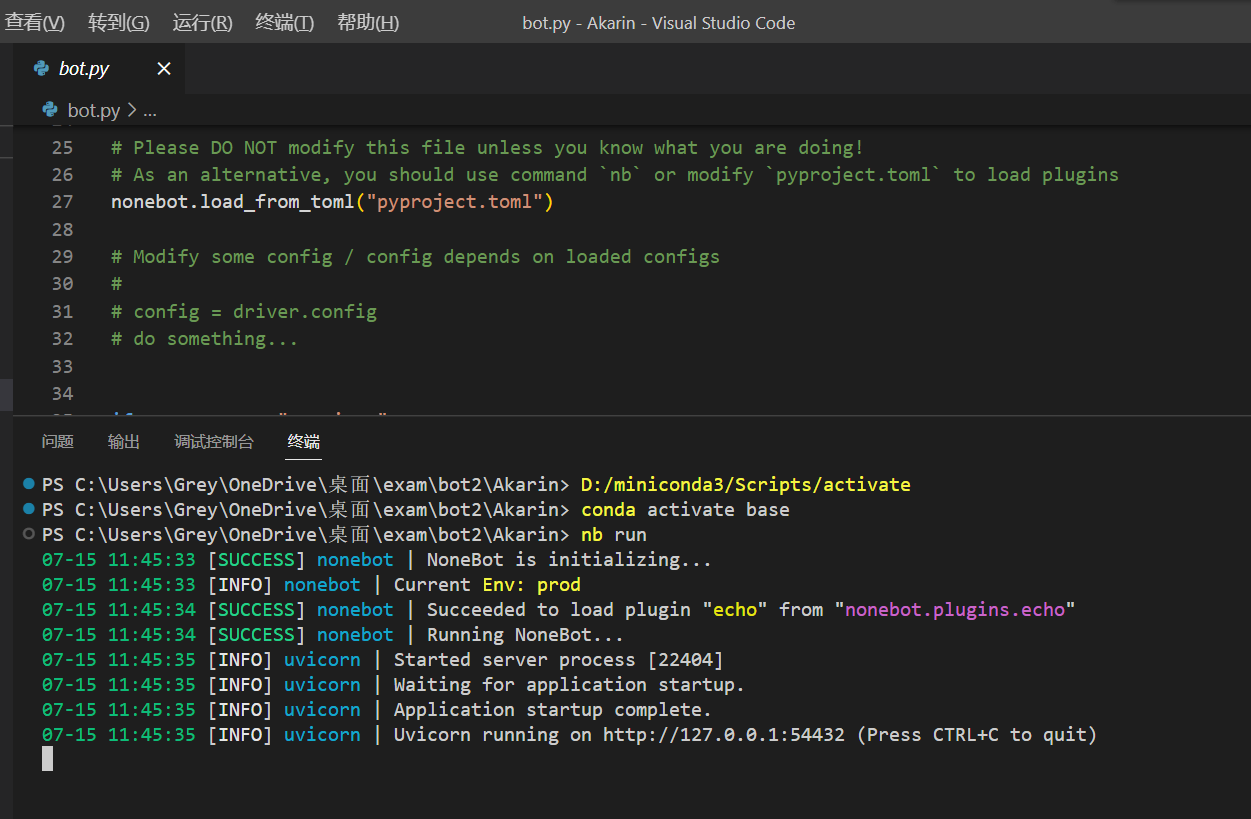Click the "Current Env: prod" log message
The width and height of the screenshot is (1251, 819).
click(x=487, y=585)
